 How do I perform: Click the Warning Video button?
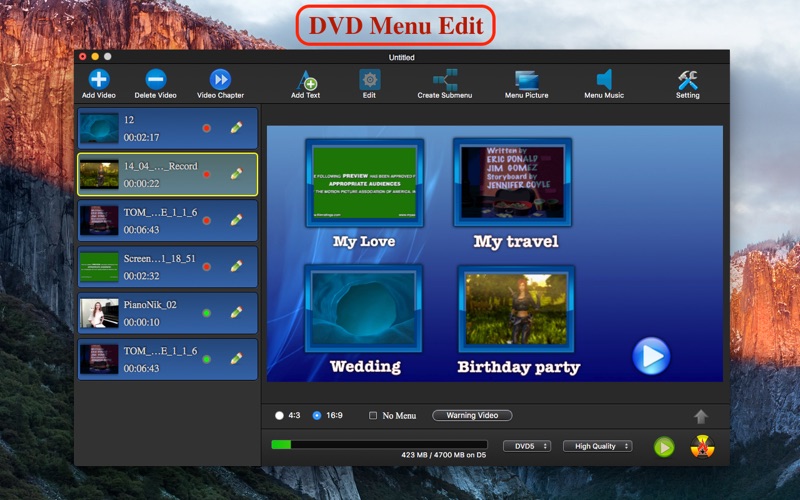tap(472, 415)
